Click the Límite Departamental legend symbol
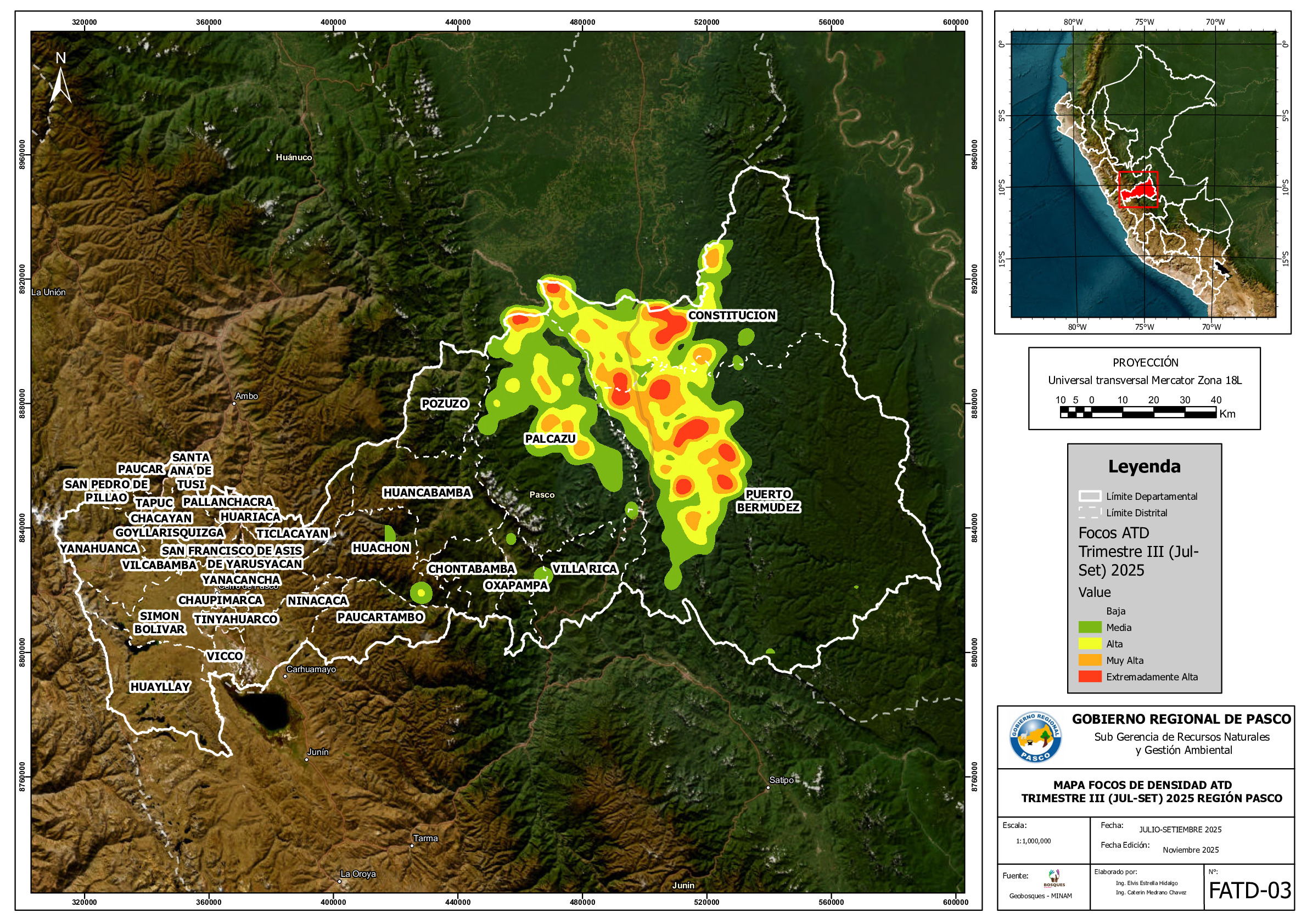1307x924 pixels. pos(1090,496)
